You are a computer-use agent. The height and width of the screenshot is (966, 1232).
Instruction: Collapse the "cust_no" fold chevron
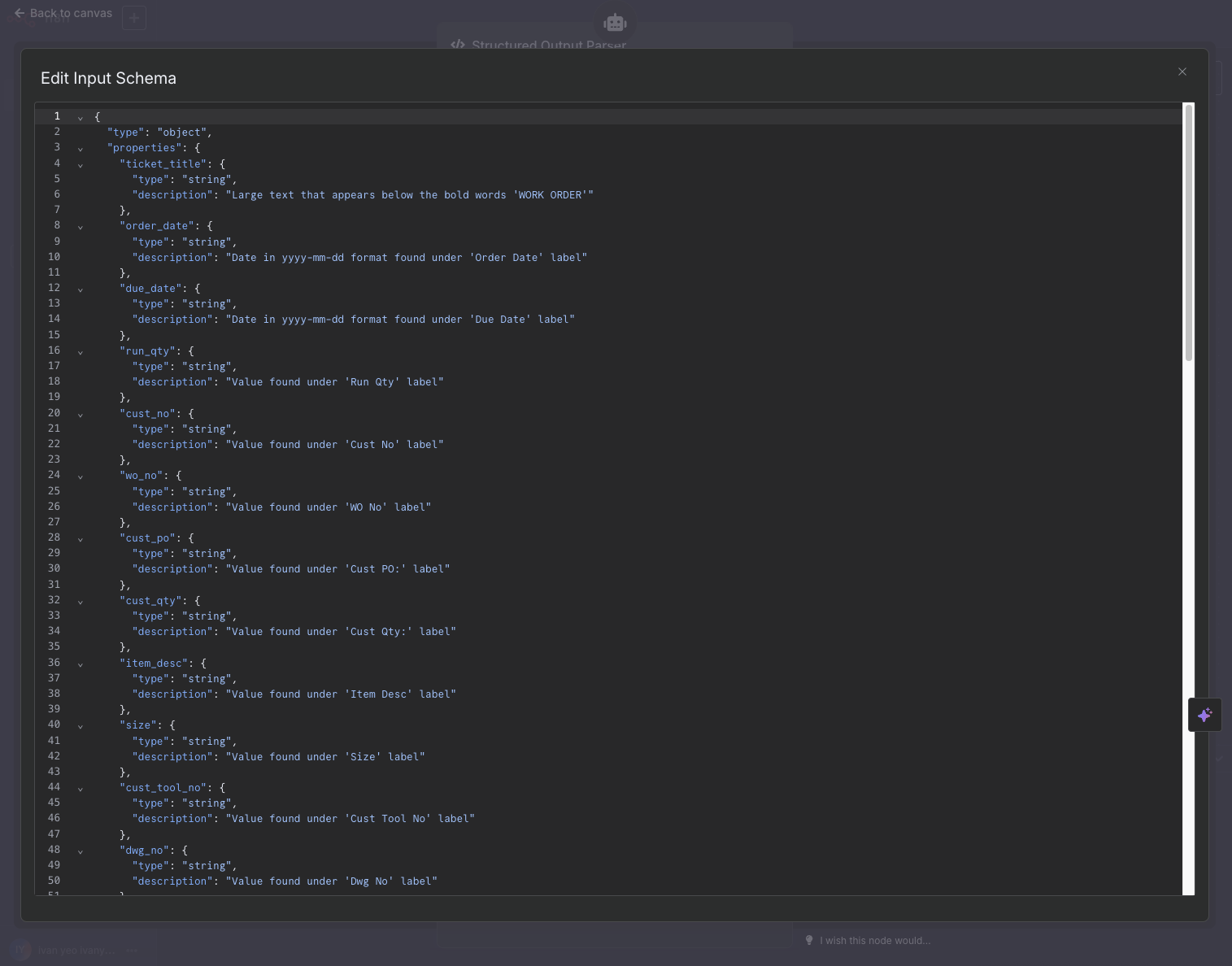click(x=81, y=415)
